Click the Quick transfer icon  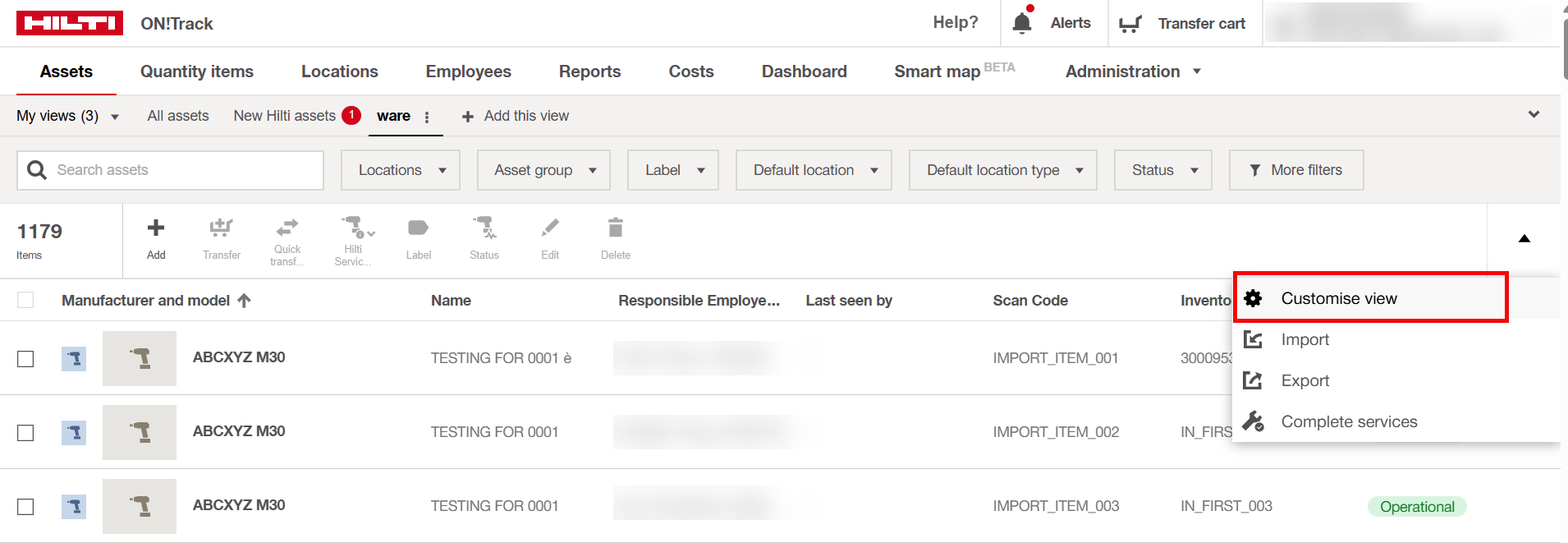[287, 228]
